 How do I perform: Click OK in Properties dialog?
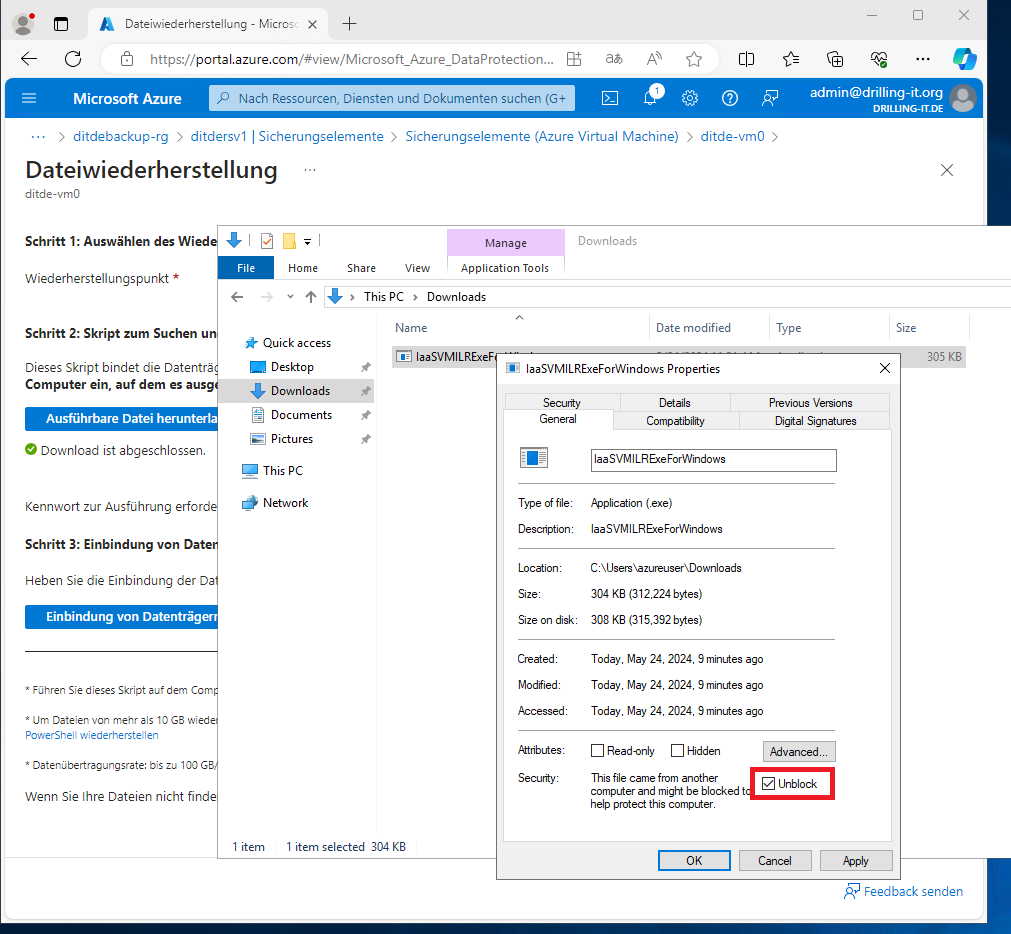pyautogui.click(x=694, y=861)
